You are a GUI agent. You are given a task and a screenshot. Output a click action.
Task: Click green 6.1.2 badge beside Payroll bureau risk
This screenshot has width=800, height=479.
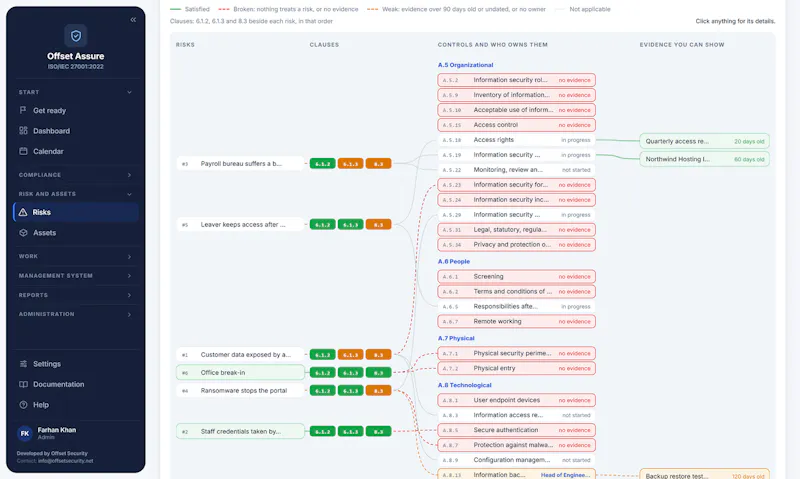322,164
